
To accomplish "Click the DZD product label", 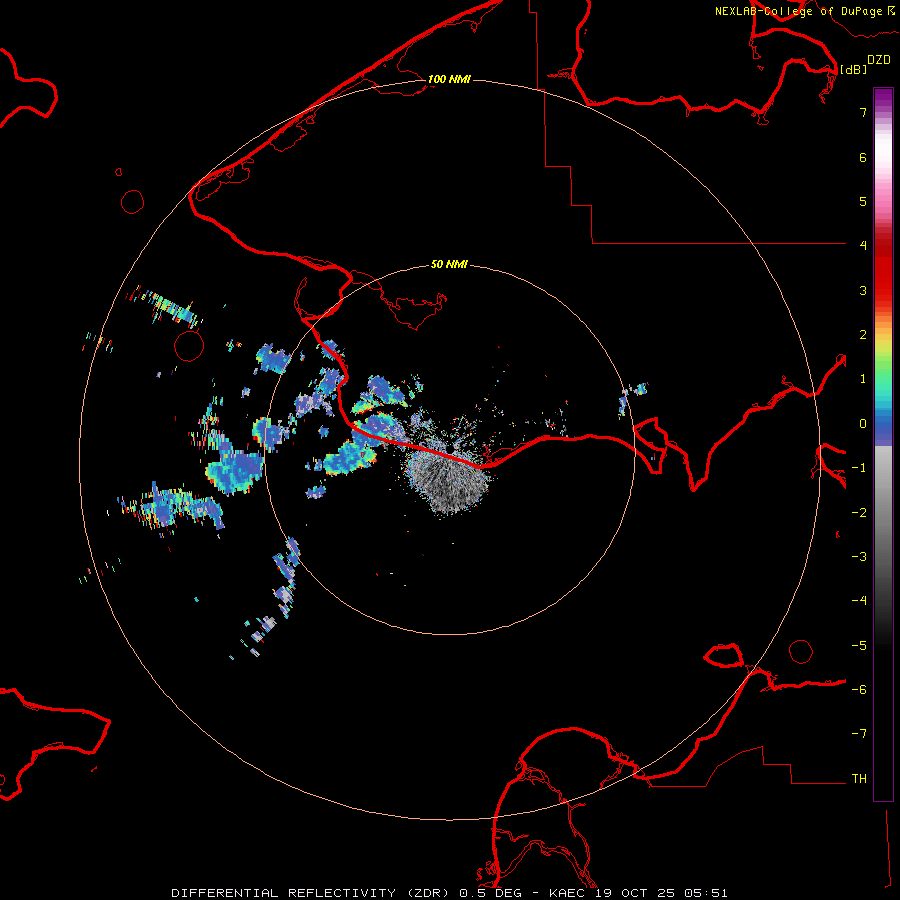I will tap(879, 59).
